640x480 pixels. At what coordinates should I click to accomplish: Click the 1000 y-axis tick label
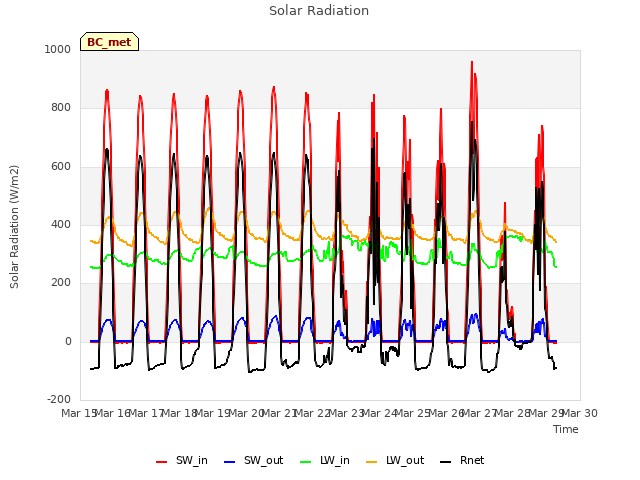coord(58,49)
